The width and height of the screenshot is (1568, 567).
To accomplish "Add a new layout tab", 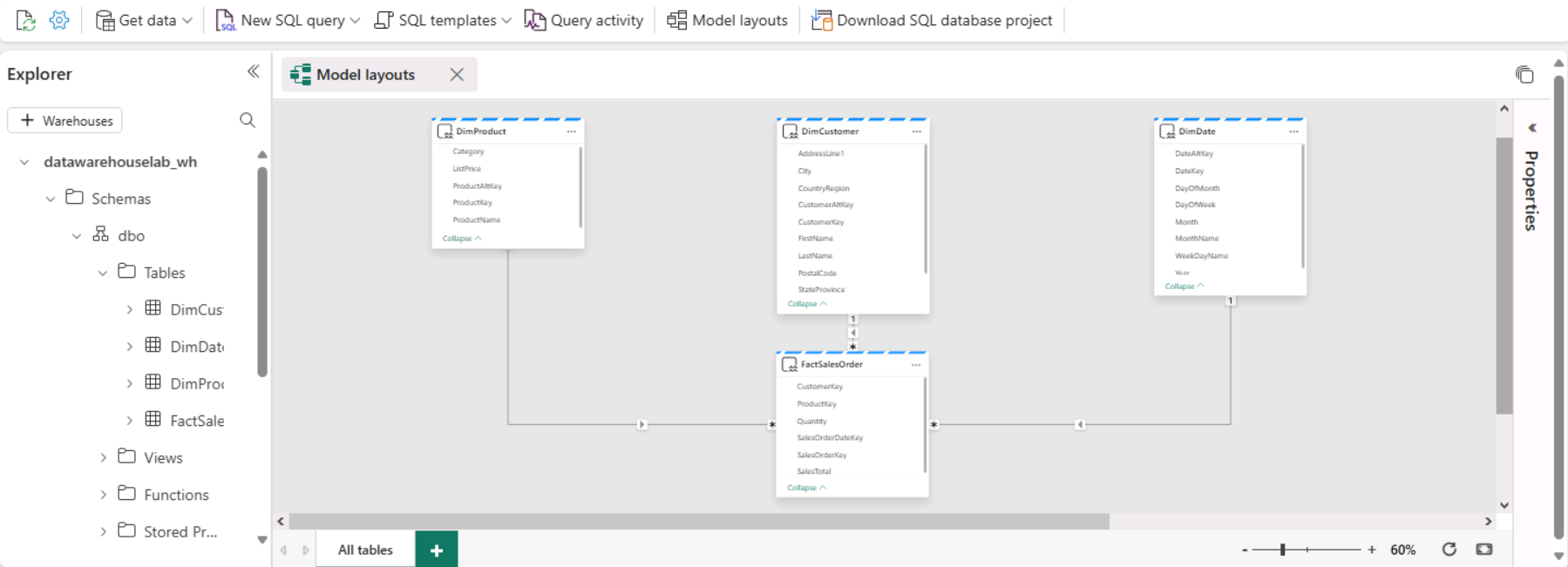I will [x=437, y=550].
